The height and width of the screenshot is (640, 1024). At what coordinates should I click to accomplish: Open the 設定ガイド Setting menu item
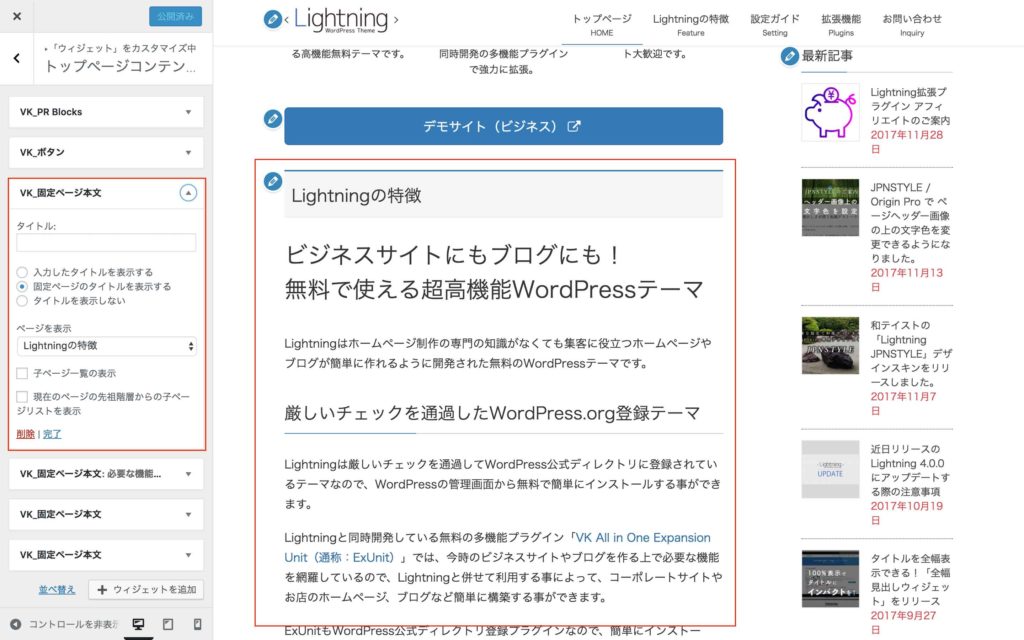775,24
